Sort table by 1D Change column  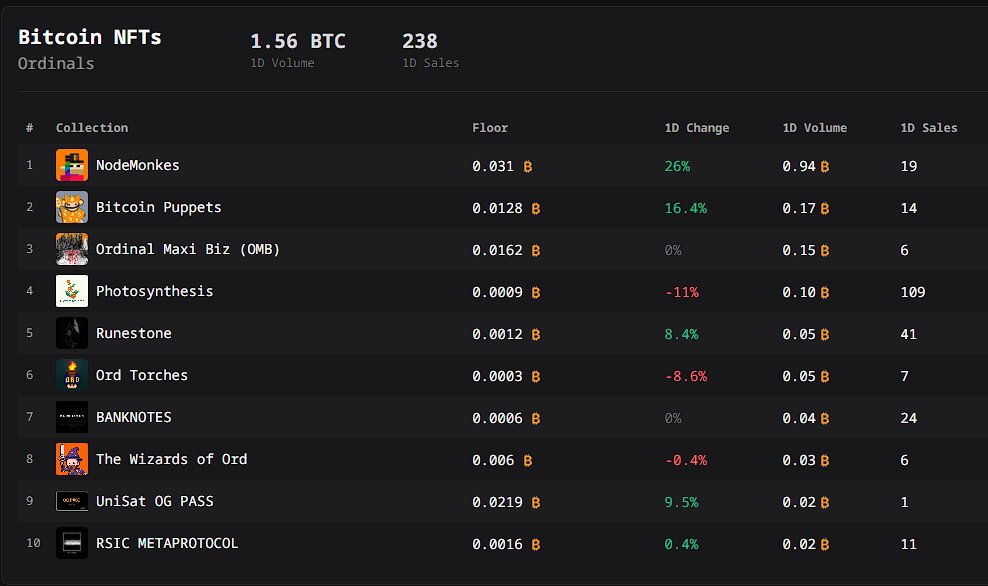pos(697,128)
